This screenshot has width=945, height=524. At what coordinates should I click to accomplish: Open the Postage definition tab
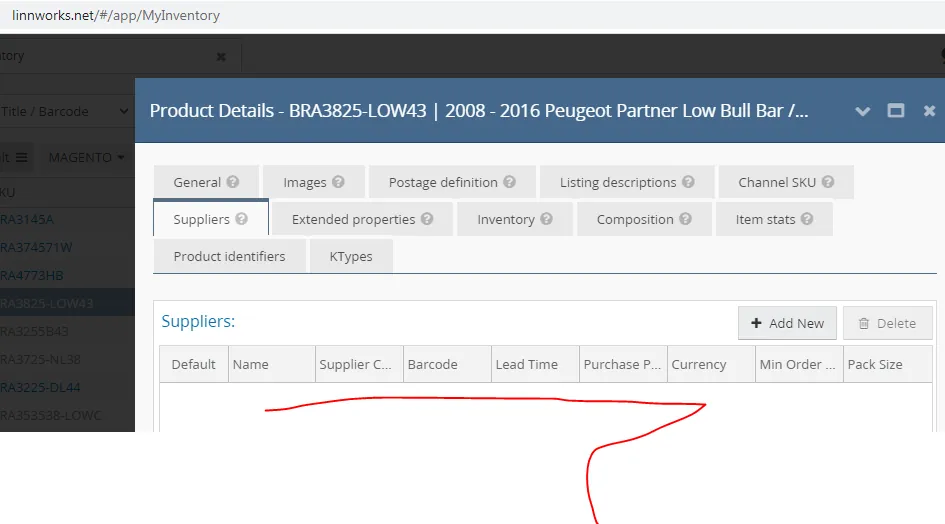pos(452,182)
